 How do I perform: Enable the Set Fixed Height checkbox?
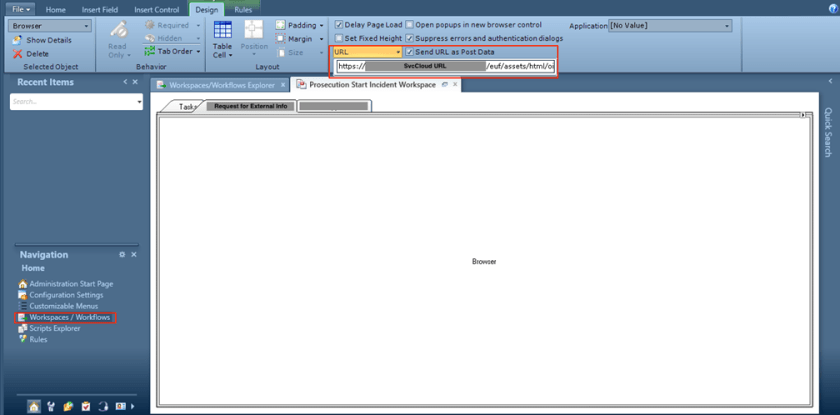coord(338,38)
